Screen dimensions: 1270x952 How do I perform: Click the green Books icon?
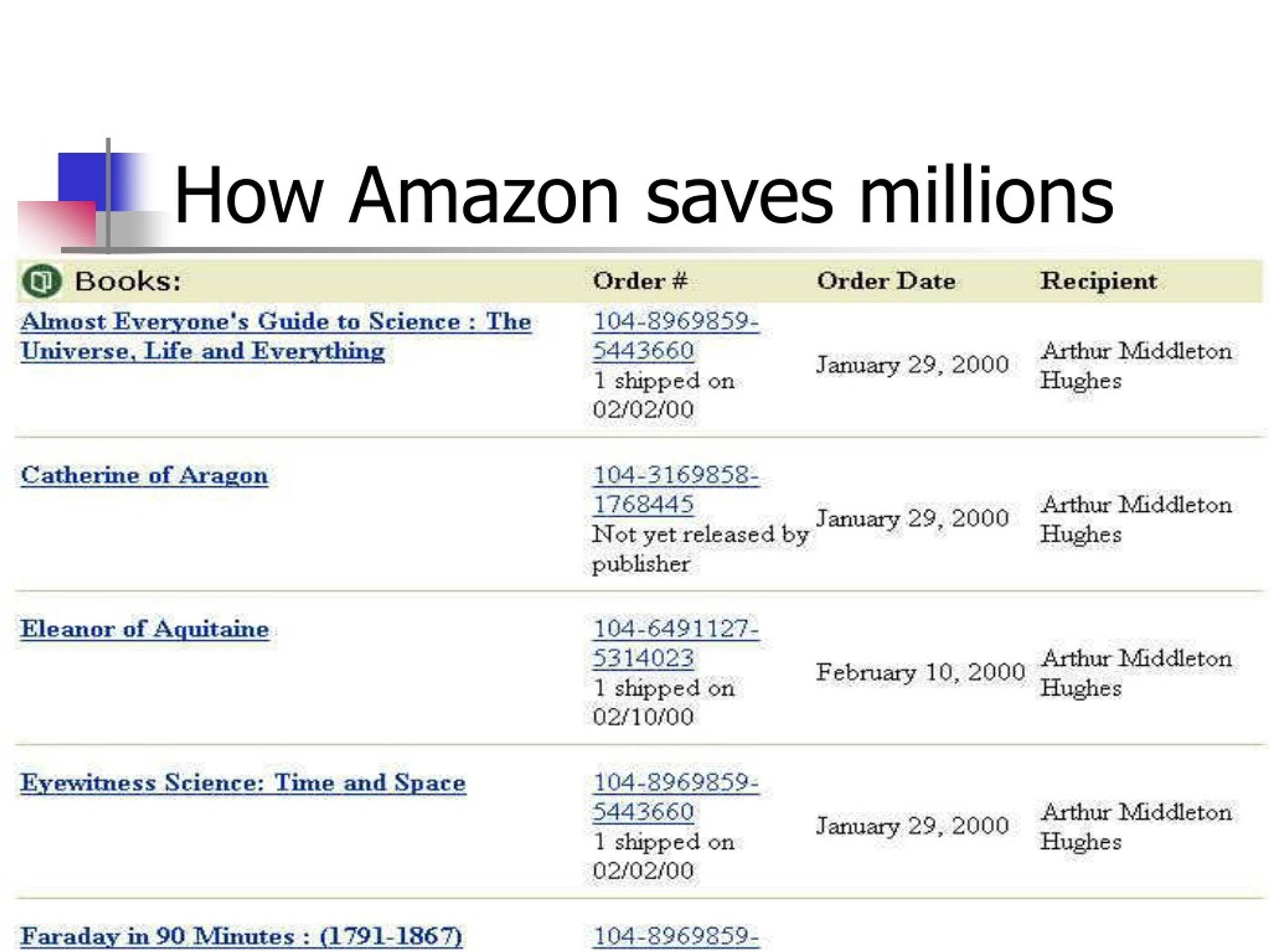click(41, 281)
